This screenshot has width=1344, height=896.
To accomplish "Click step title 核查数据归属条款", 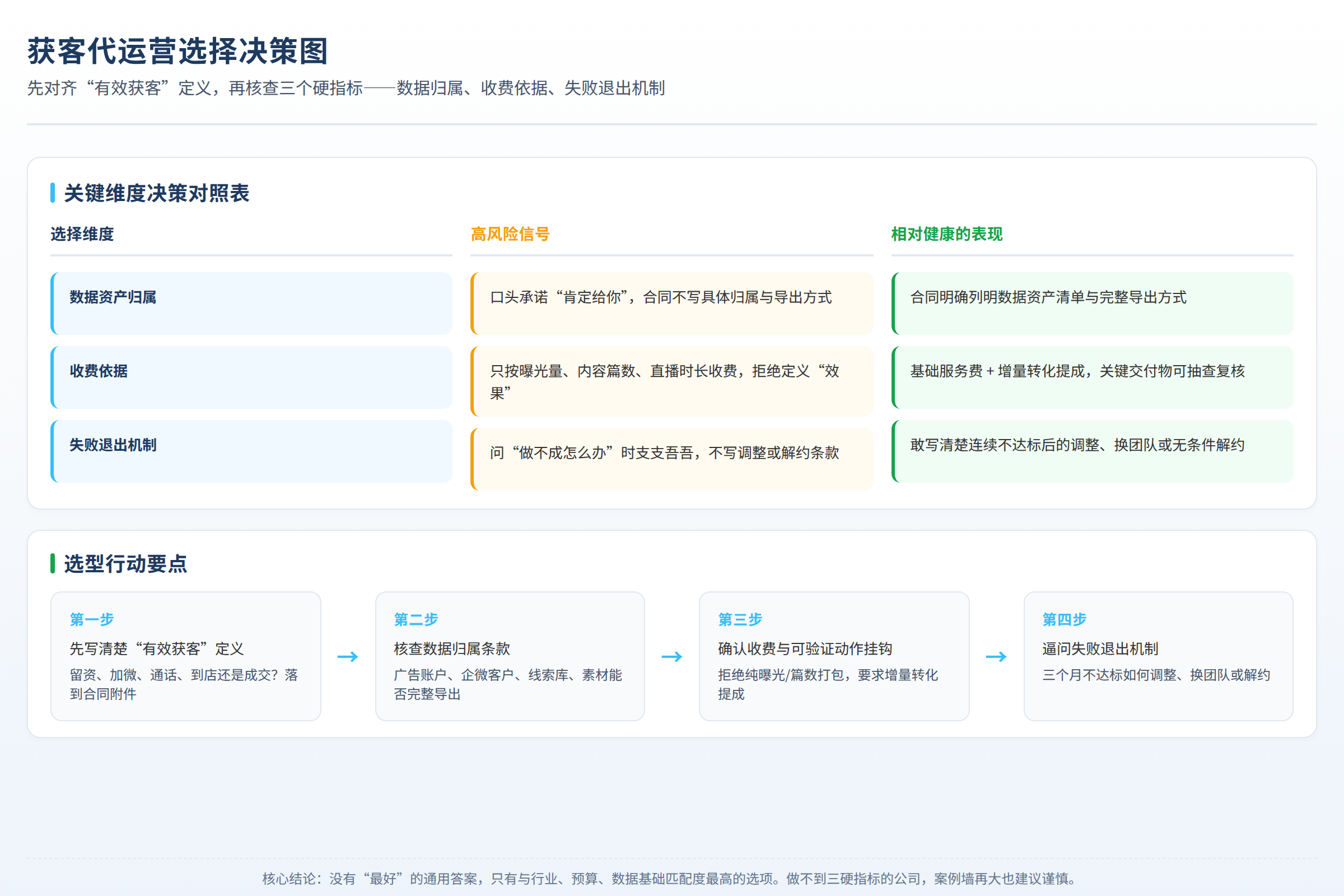I will [x=452, y=649].
